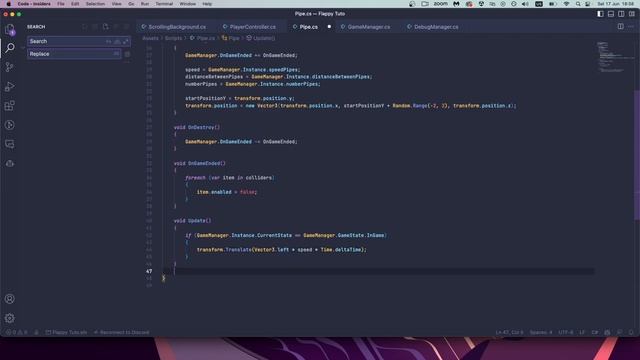This screenshot has width=640, height=360.
Task: Close Pipe.cs via unsaved dot
Action: tap(329, 27)
